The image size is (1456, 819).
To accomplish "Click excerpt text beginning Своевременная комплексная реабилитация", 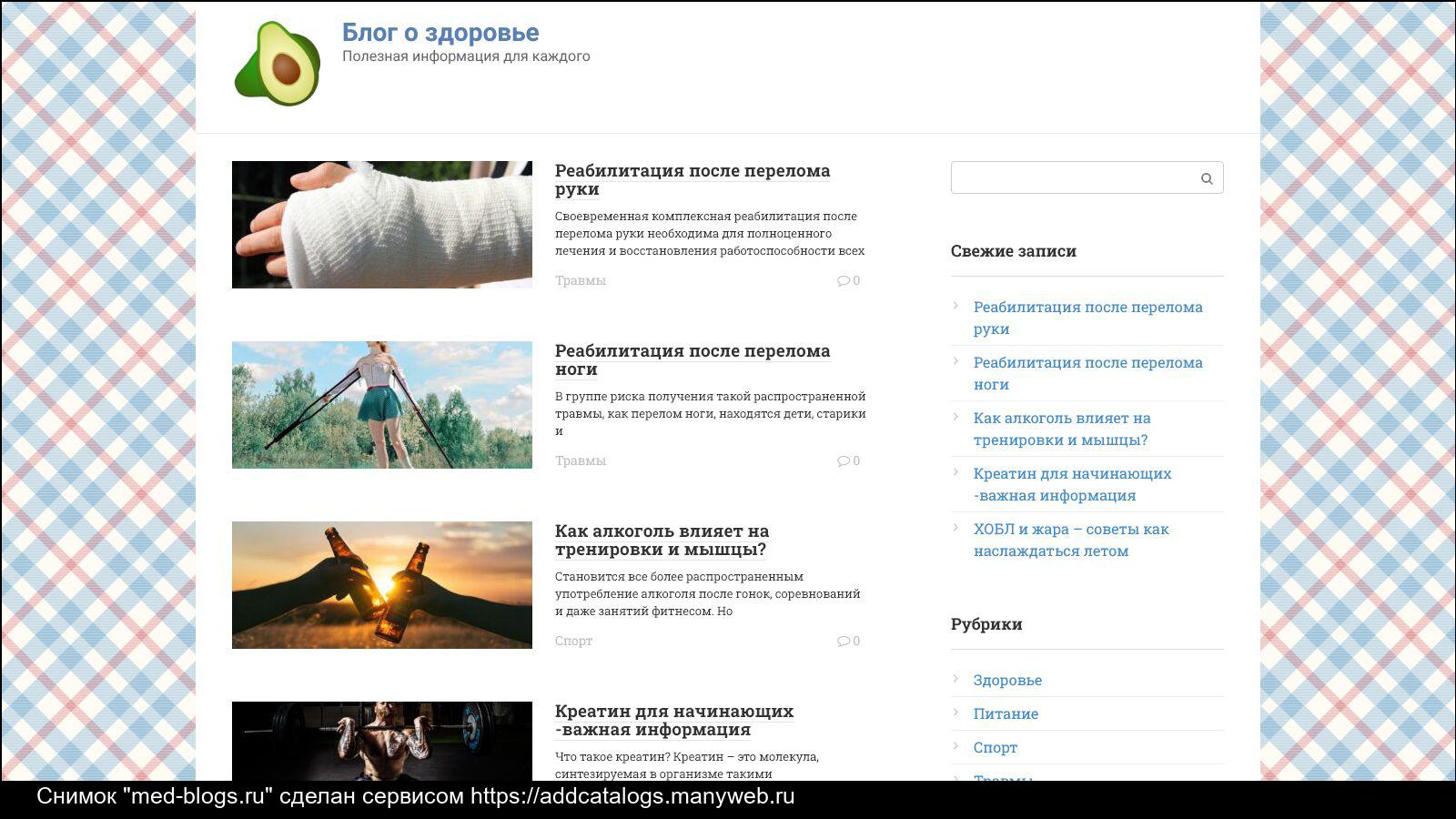I will pos(710,233).
